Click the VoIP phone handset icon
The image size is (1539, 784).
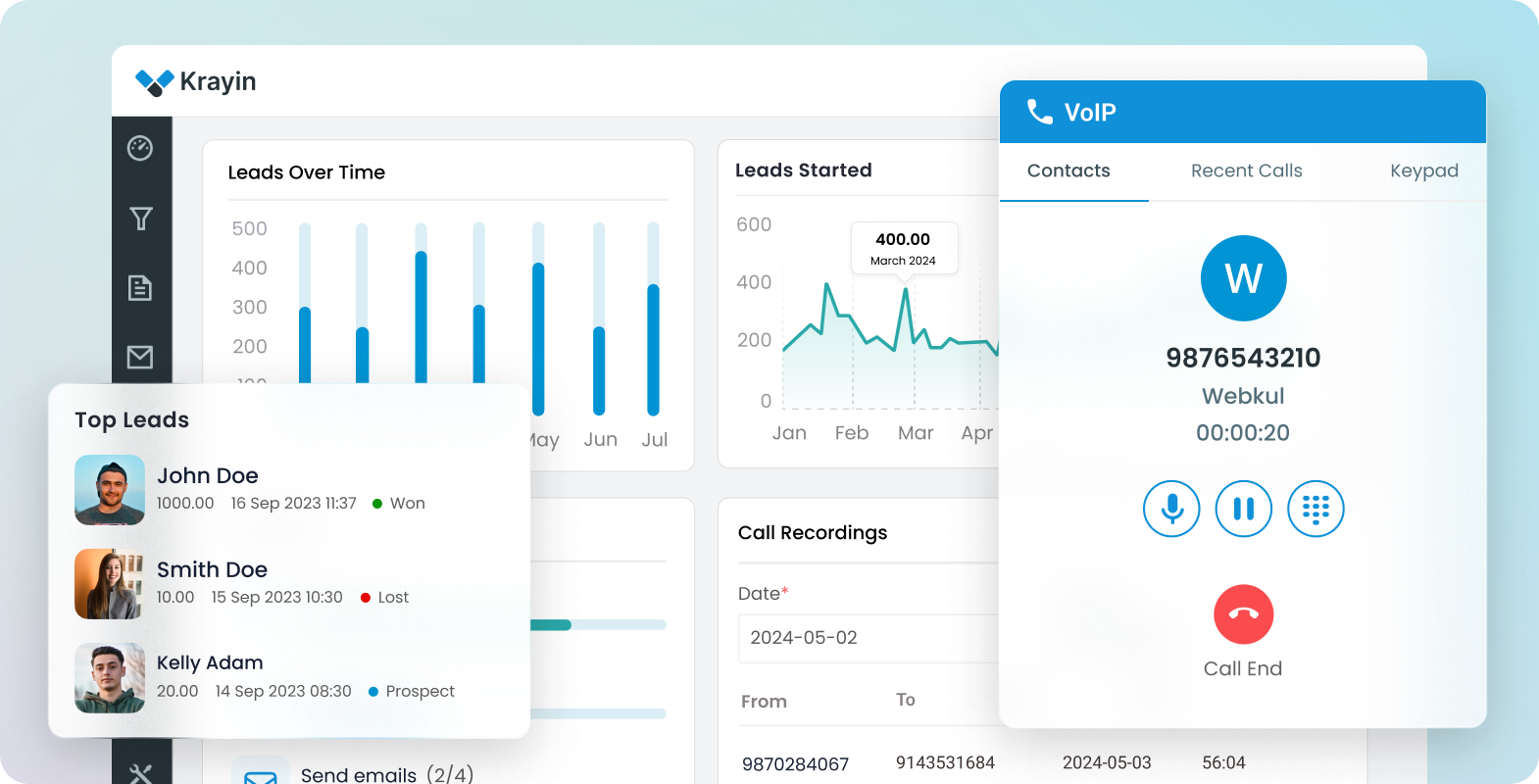click(1039, 112)
